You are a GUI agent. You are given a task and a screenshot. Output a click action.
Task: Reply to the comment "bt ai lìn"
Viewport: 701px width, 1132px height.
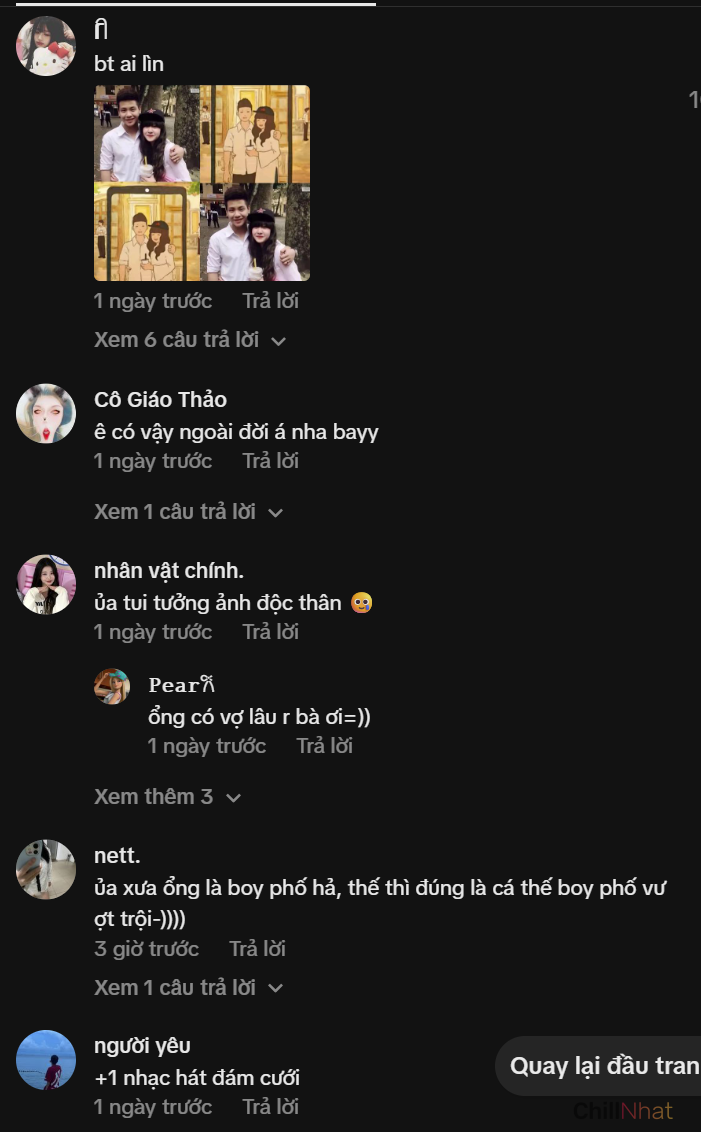[270, 300]
